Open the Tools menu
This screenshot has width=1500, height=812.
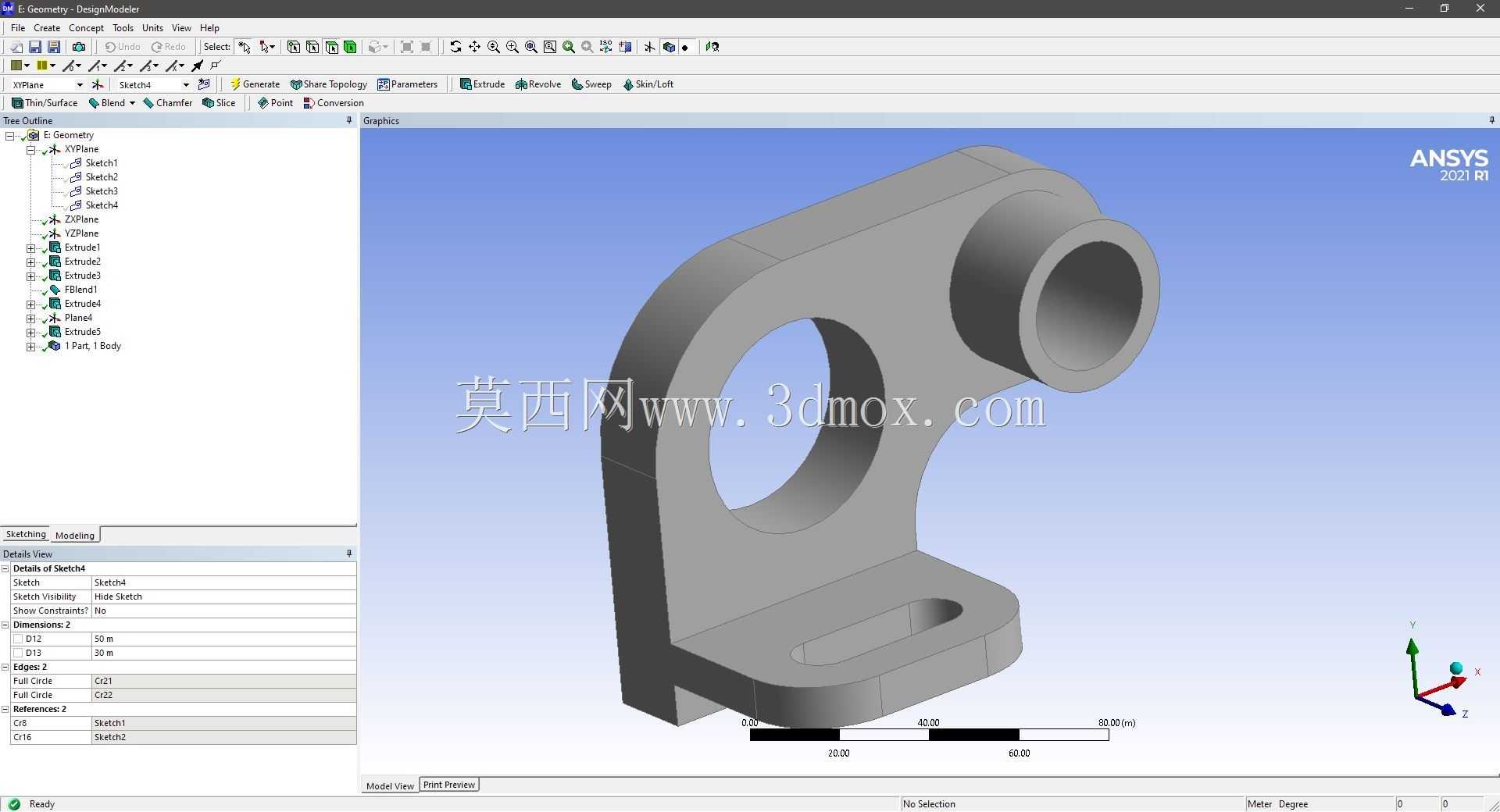point(123,27)
